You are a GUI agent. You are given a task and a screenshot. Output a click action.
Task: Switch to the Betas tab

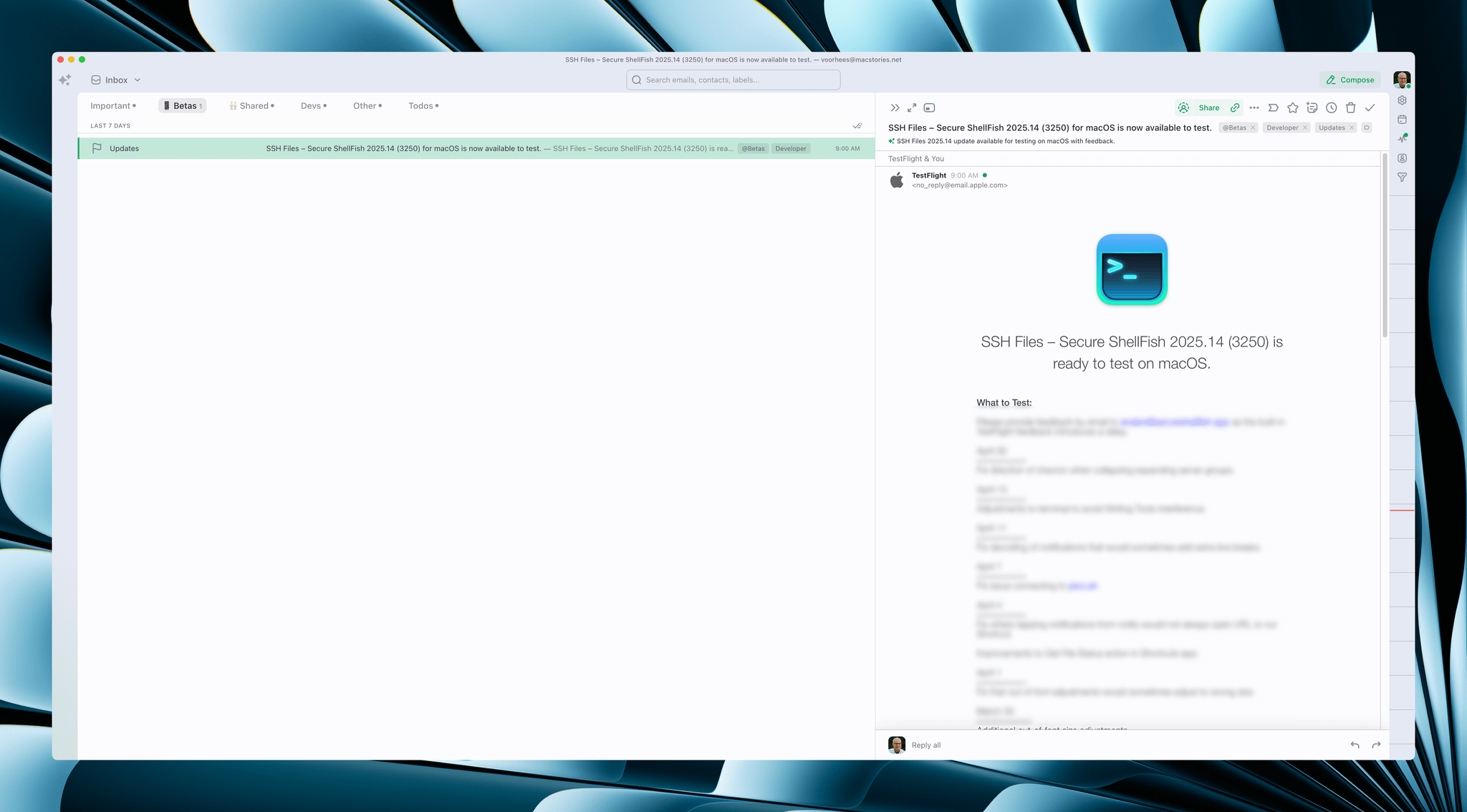183,106
